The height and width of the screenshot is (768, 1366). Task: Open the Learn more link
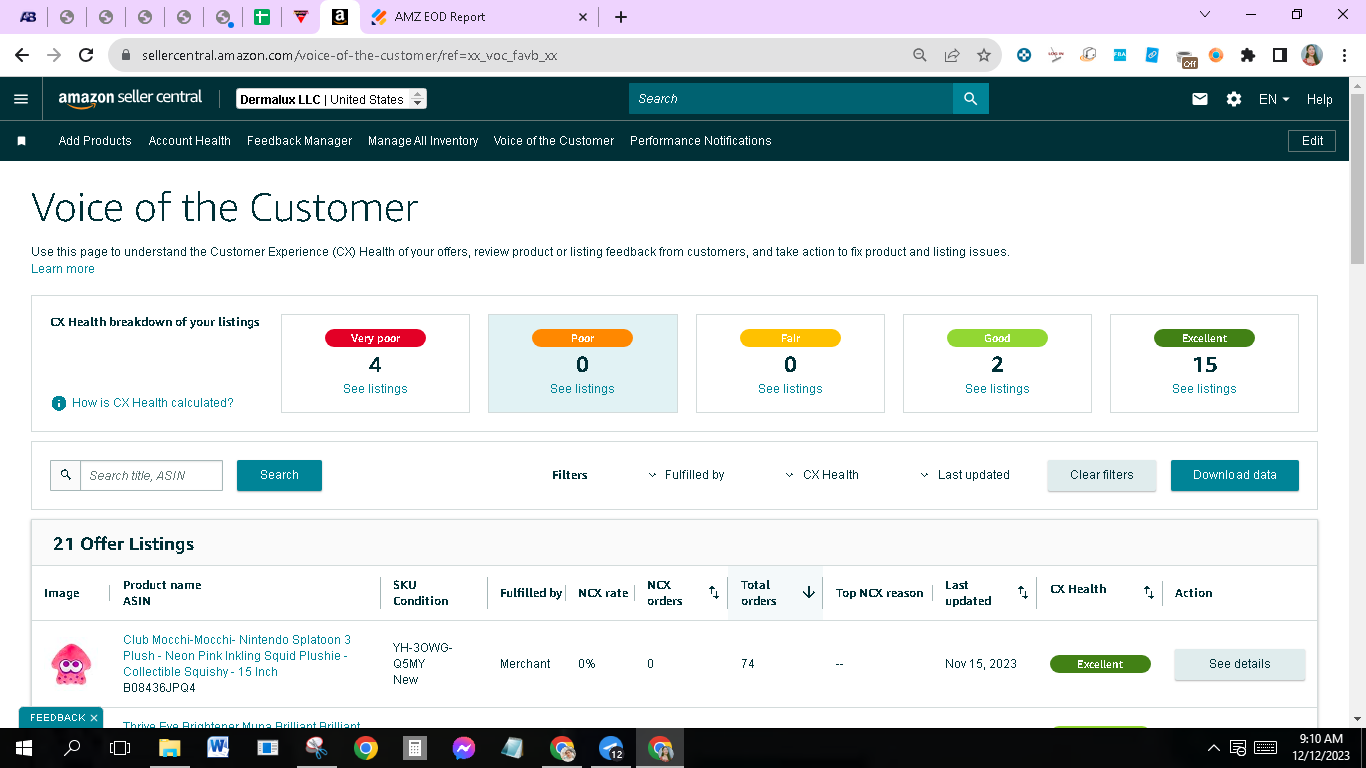pyautogui.click(x=63, y=269)
